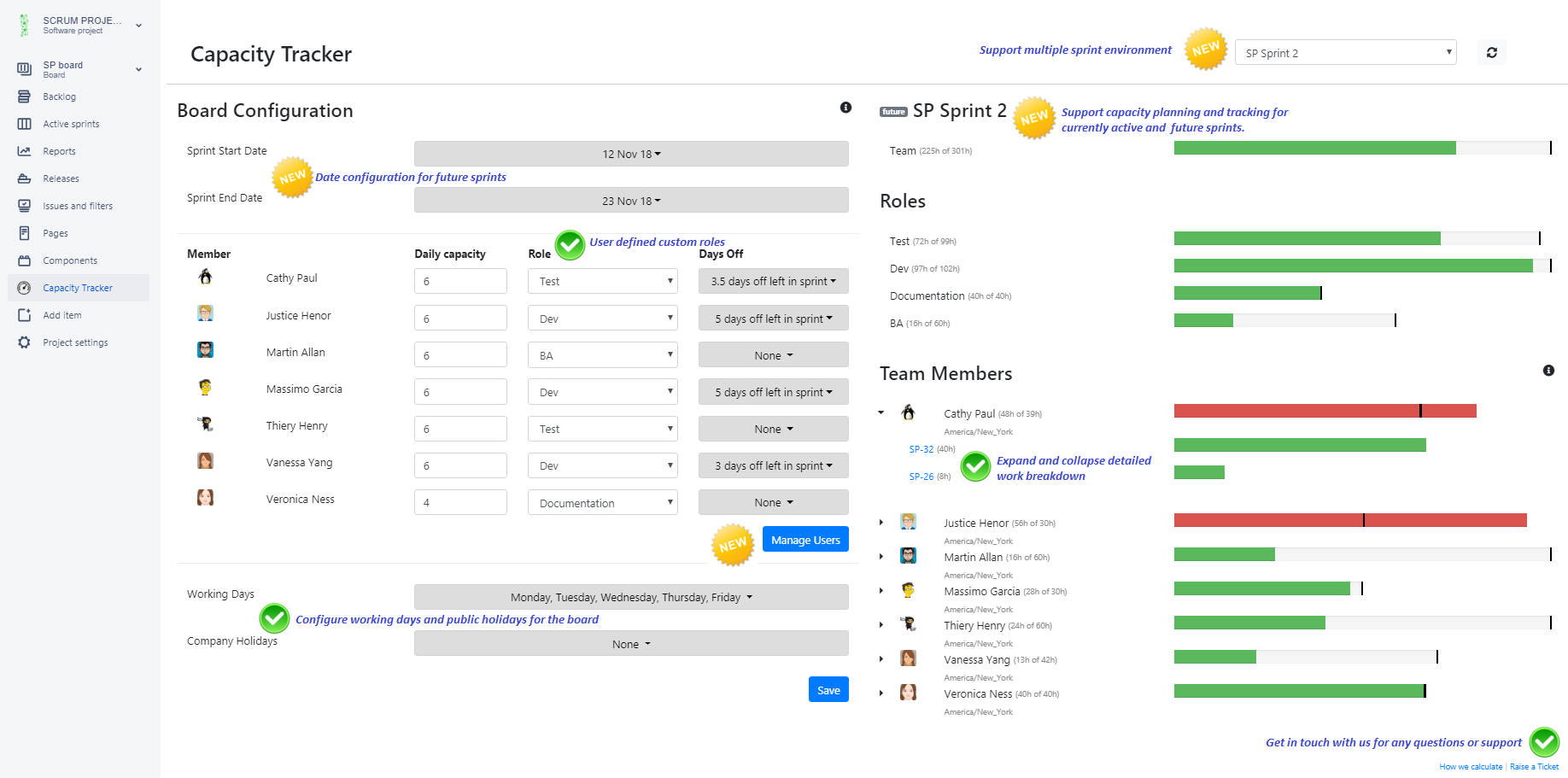Screen dimensions: 1568x778
Task: Click the SP board sidebar icon
Action: point(24,69)
